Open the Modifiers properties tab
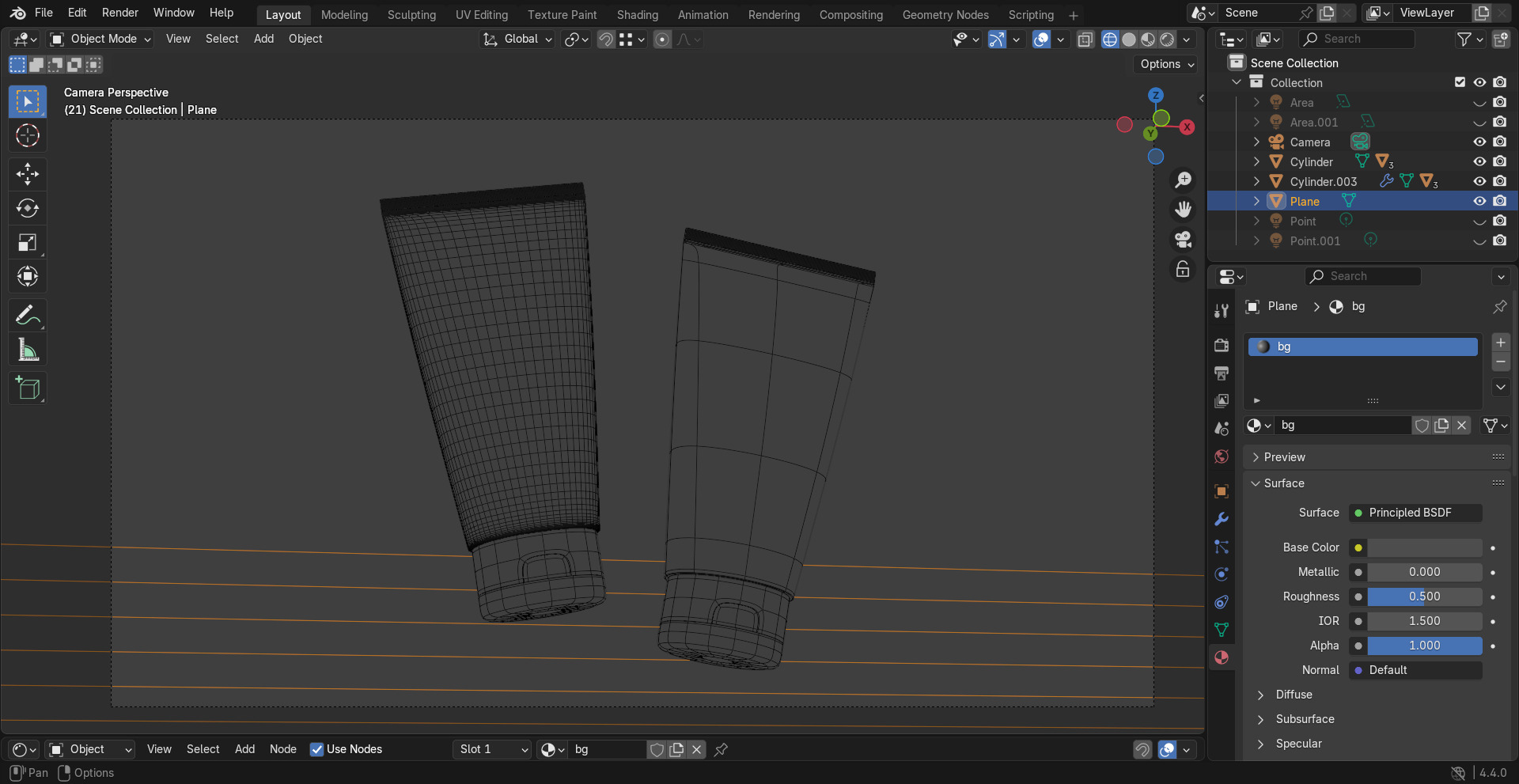 [x=1222, y=519]
